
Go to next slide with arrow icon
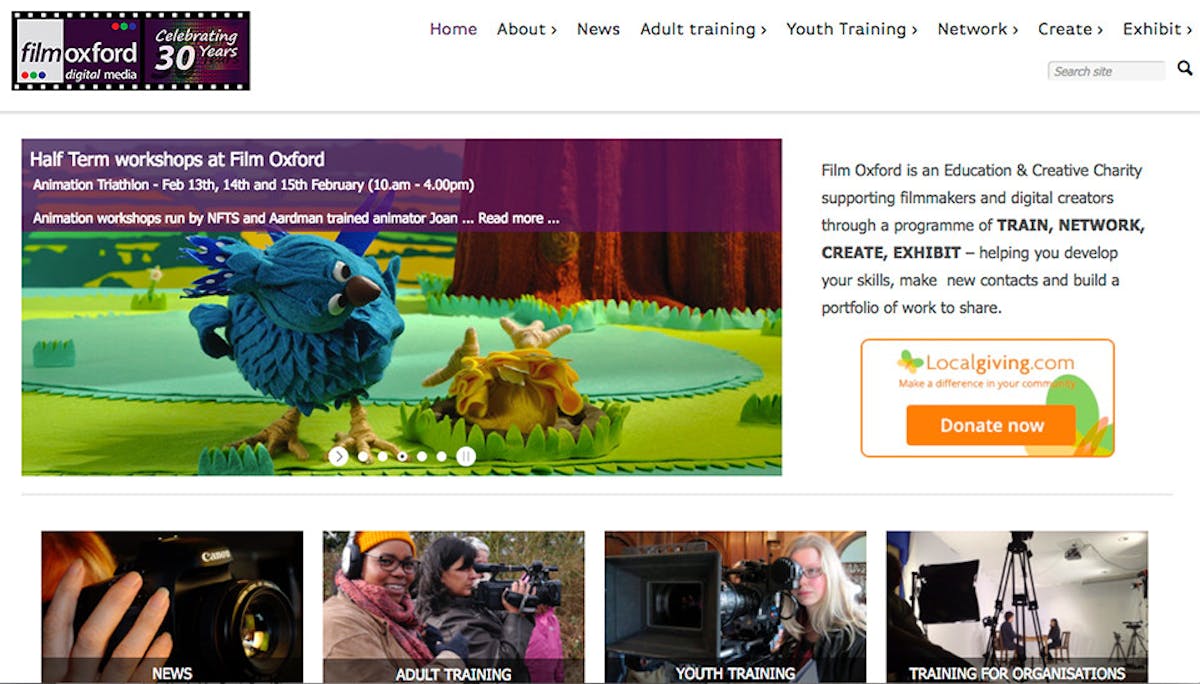pos(338,456)
